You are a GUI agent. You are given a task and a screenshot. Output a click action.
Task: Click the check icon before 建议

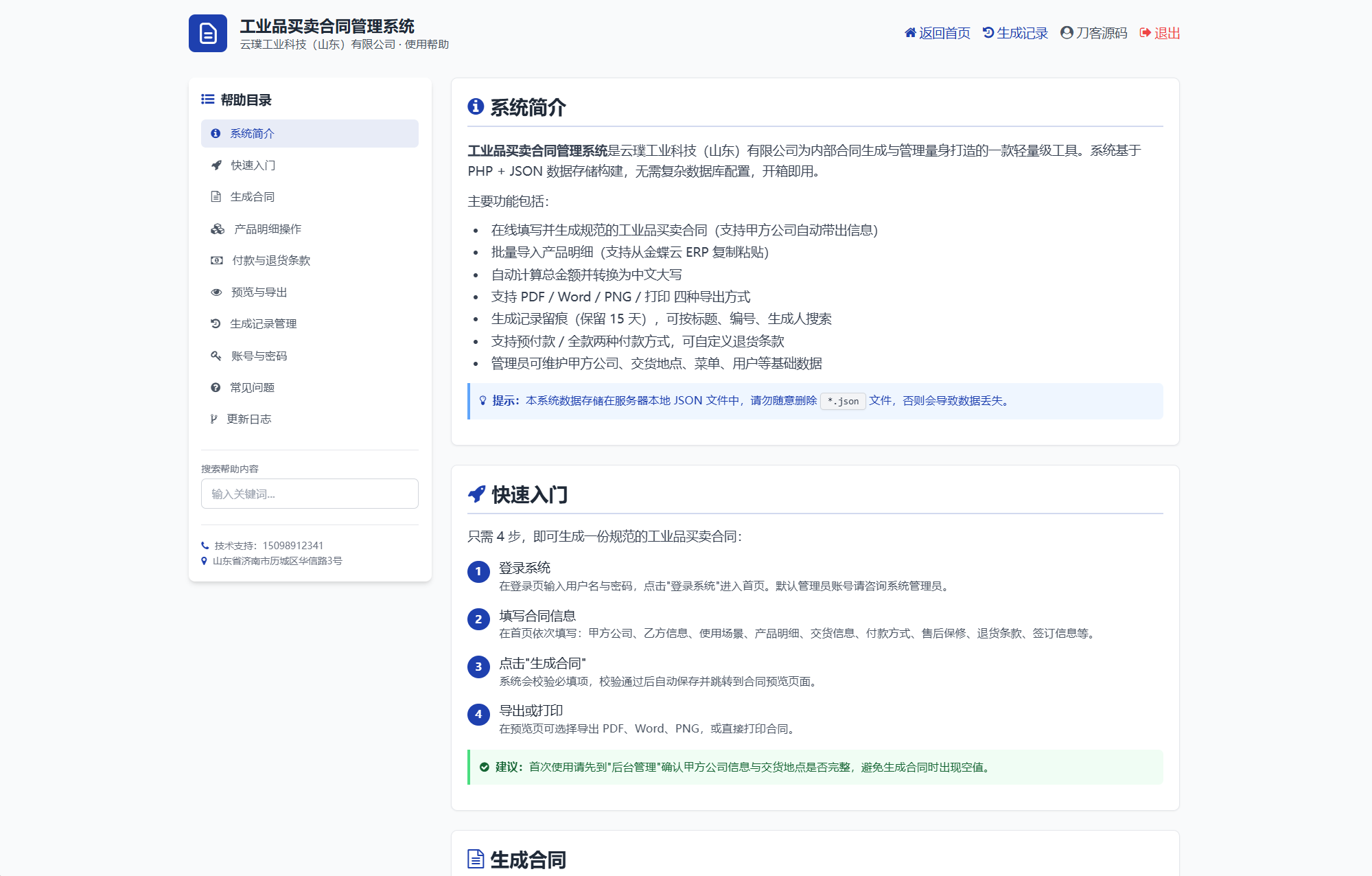(485, 768)
